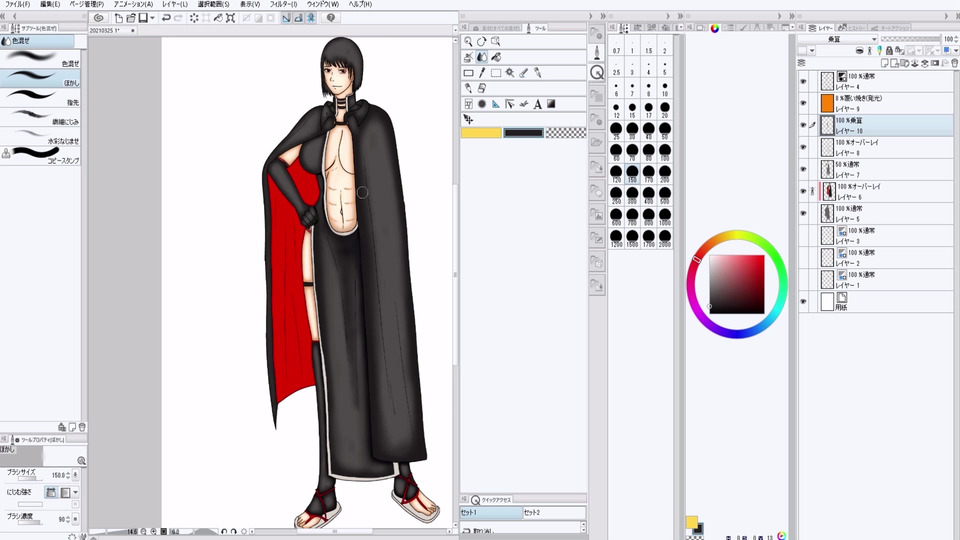Open the document tab list dropdown arrow
960x540 pixels.
click(x=455, y=29)
